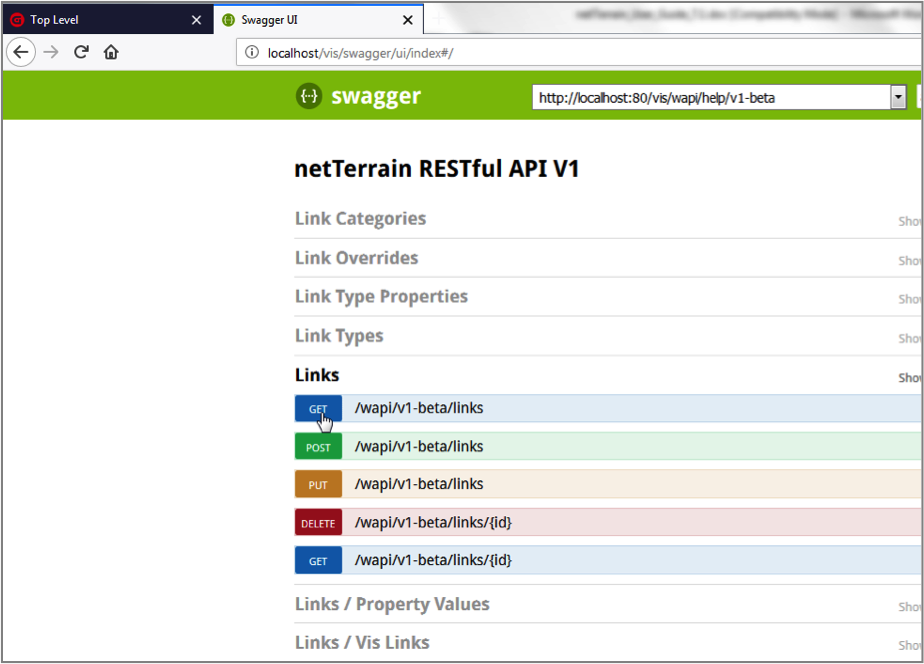The height and width of the screenshot is (664, 924).
Task: Click Show/Hide for Link Overrides
Action: pos(909,260)
